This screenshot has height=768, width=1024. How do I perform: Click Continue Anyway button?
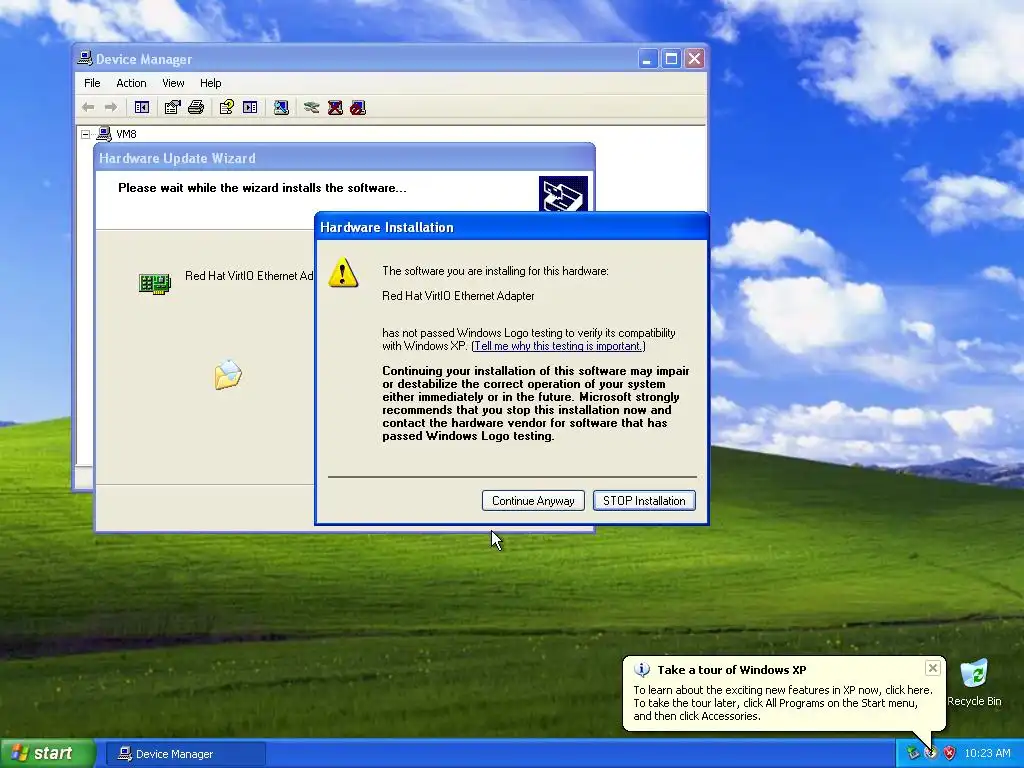[533, 501]
